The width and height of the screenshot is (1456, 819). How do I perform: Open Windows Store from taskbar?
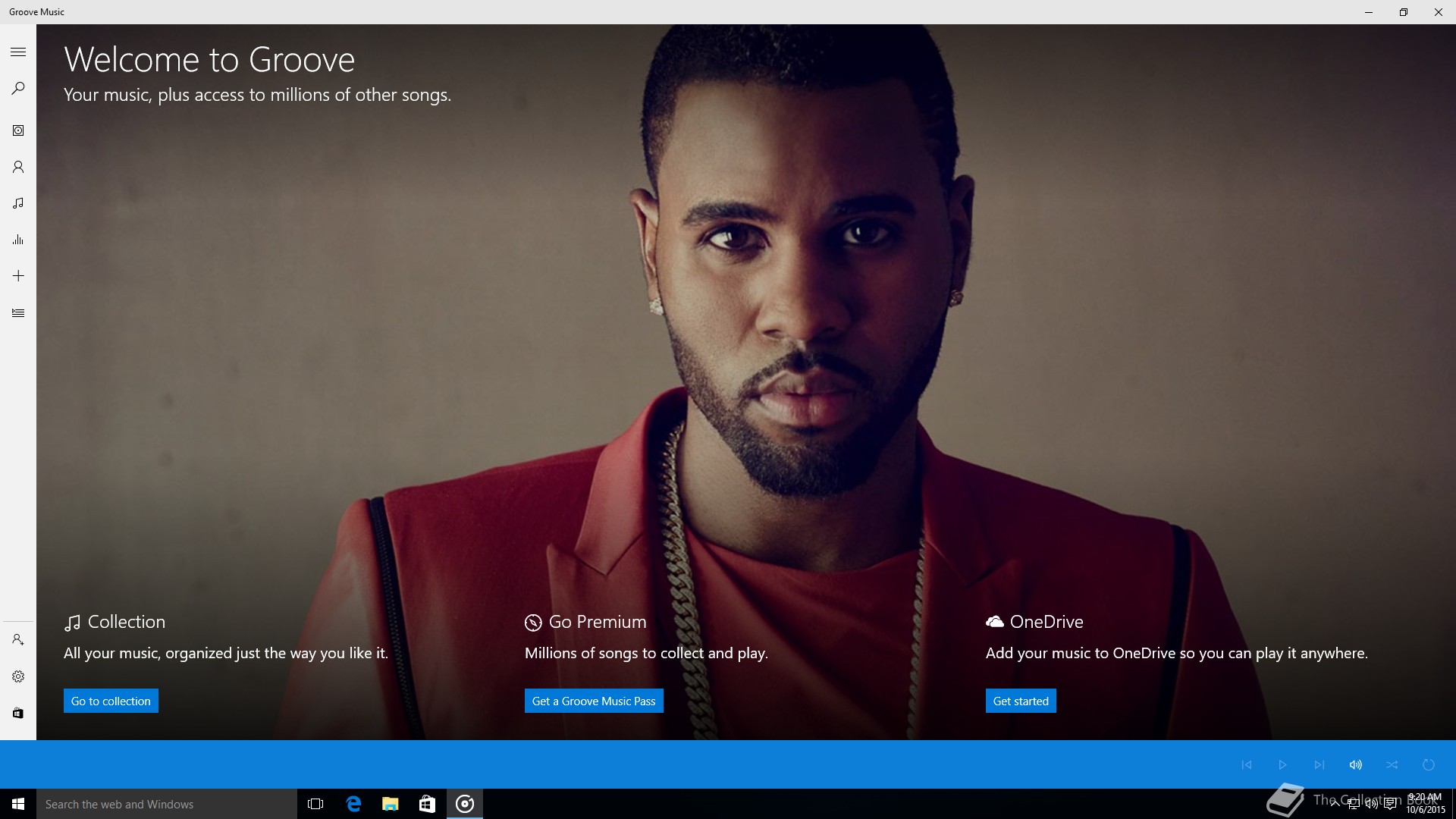pyautogui.click(x=427, y=804)
